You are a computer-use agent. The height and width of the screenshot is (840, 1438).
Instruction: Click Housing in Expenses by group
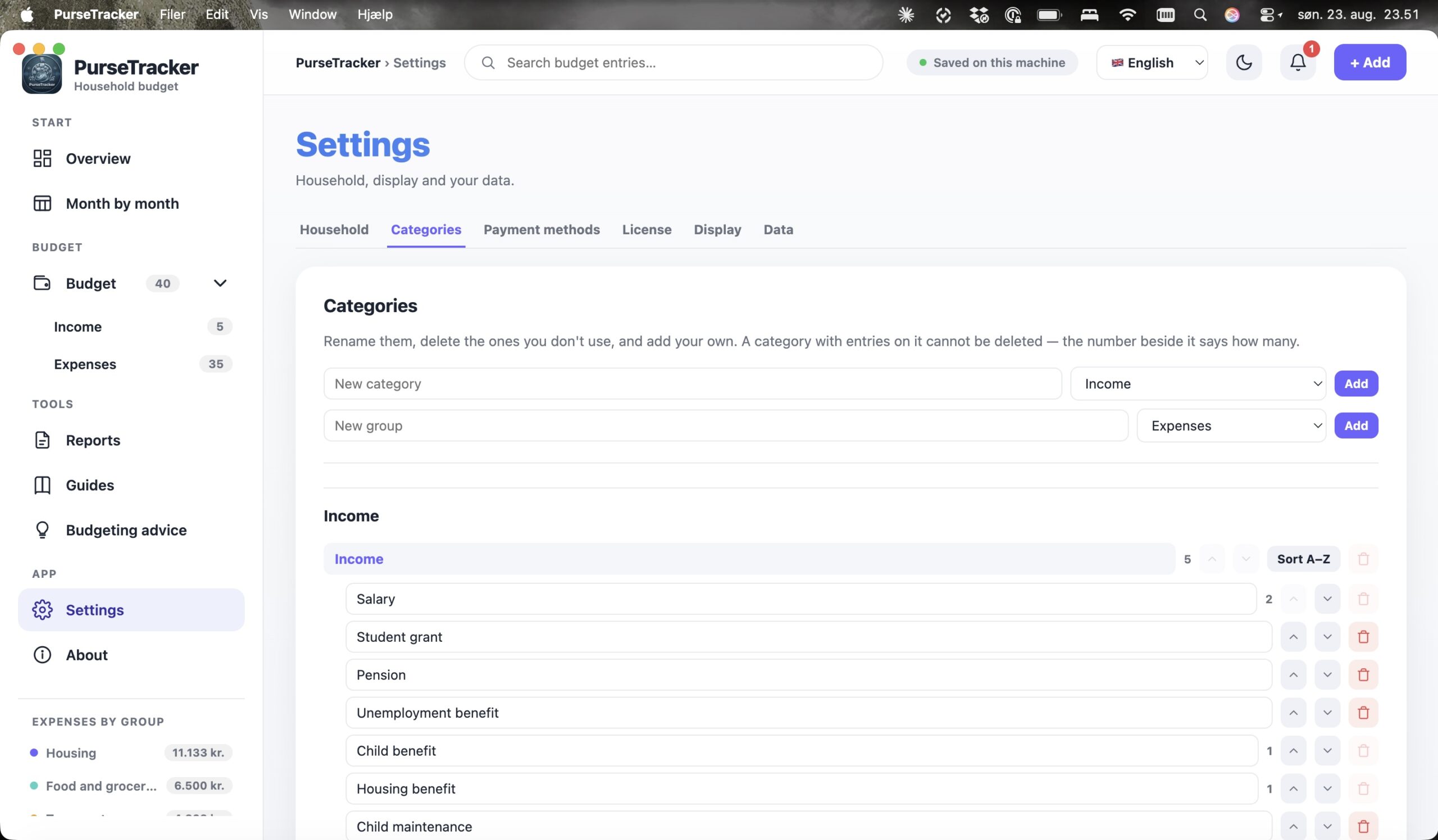(131, 754)
